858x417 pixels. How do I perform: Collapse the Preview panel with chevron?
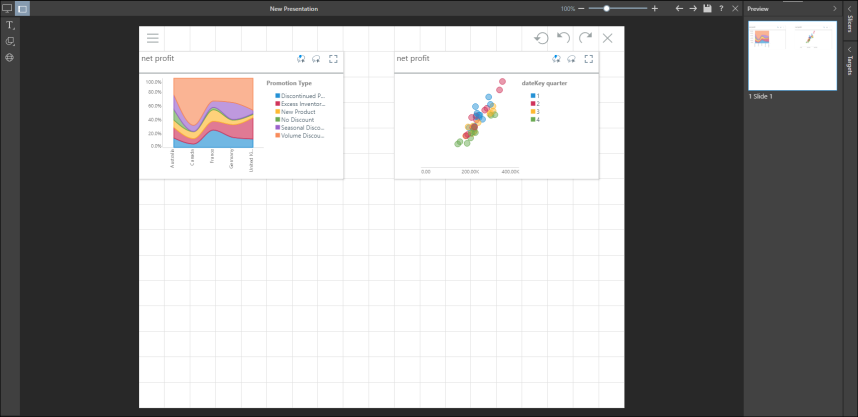tap(834, 8)
